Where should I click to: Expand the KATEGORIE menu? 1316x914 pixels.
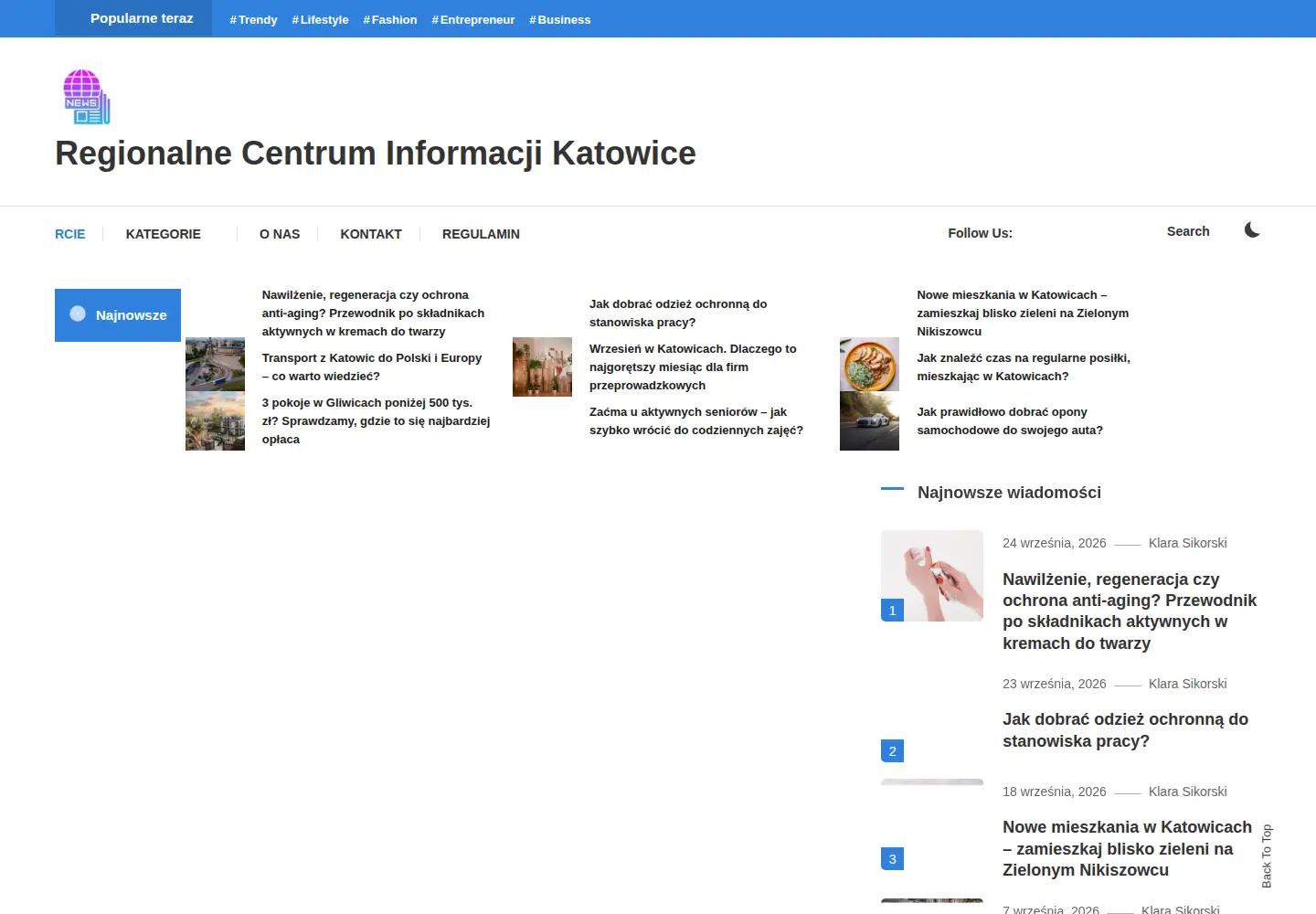pyautogui.click(x=164, y=234)
